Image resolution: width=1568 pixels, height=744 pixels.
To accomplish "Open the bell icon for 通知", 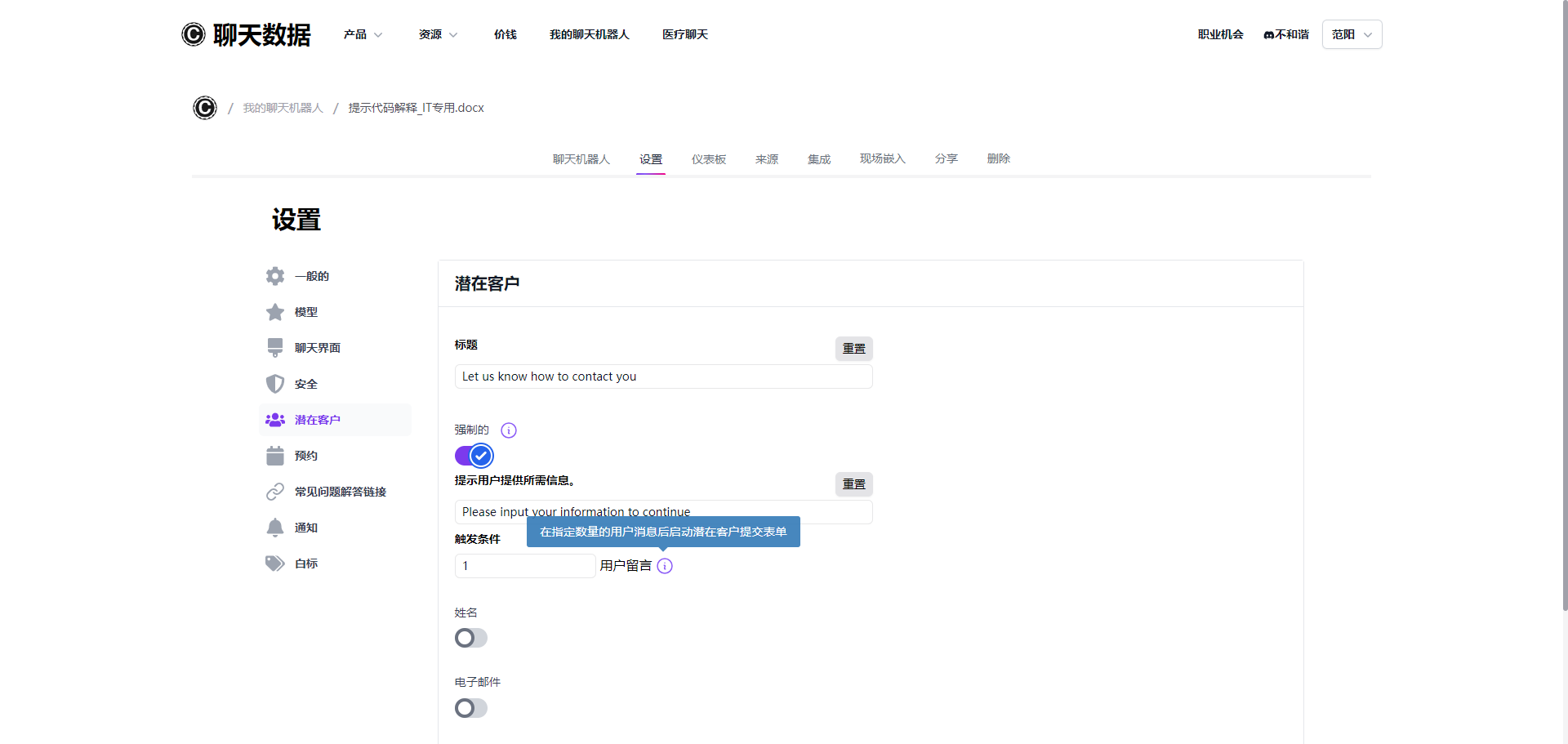I will (x=275, y=528).
